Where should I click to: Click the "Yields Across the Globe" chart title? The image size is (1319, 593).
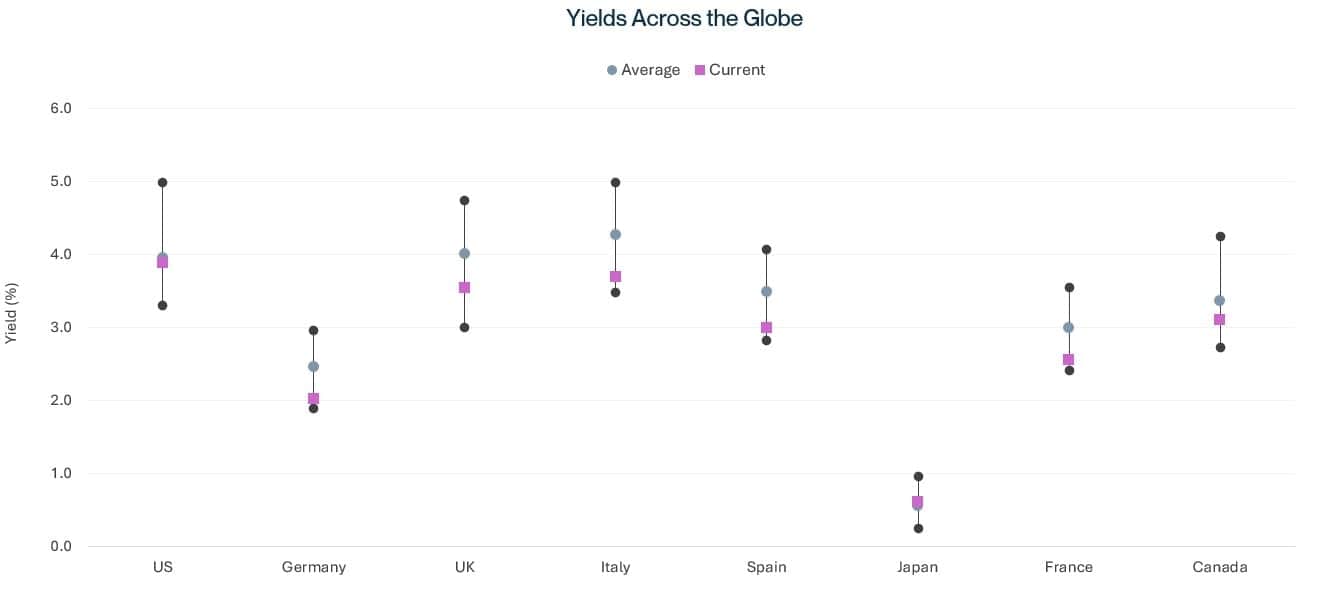click(x=684, y=18)
